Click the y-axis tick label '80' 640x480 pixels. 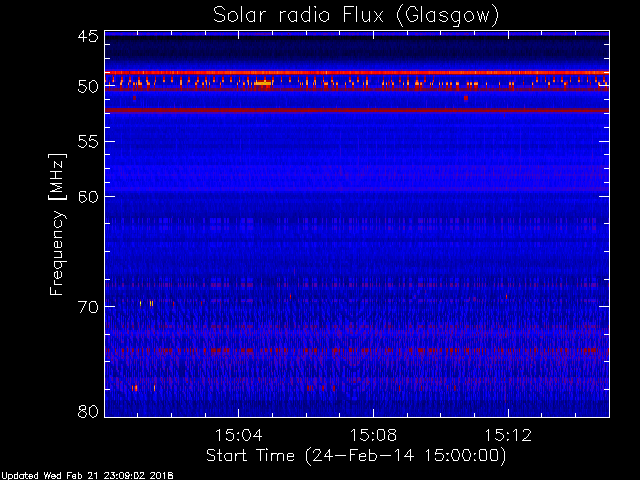click(88, 411)
